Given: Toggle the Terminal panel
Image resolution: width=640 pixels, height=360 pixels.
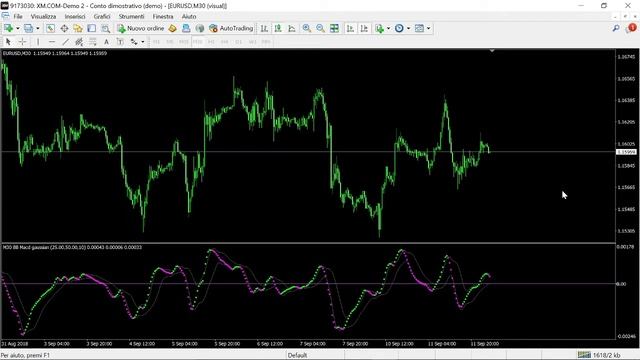Looking at the screenshot, I should [91, 28].
